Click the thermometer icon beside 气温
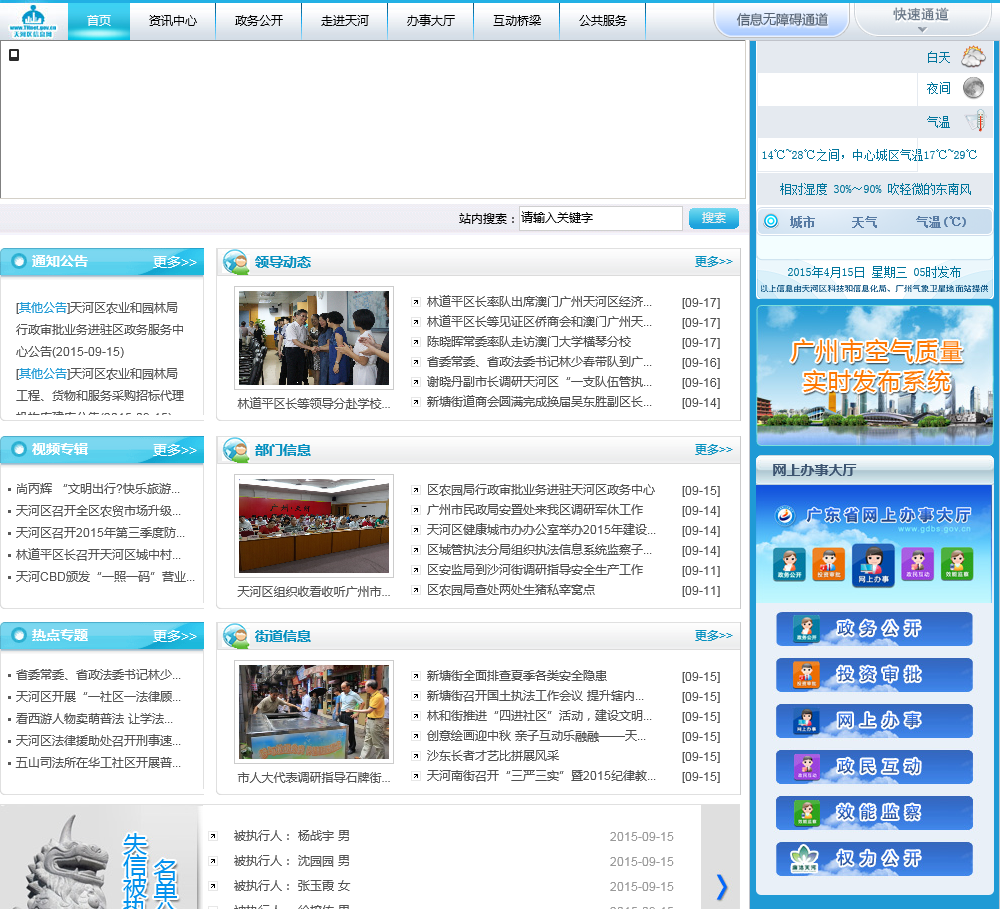The height and width of the screenshot is (909, 1000). [x=974, y=122]
